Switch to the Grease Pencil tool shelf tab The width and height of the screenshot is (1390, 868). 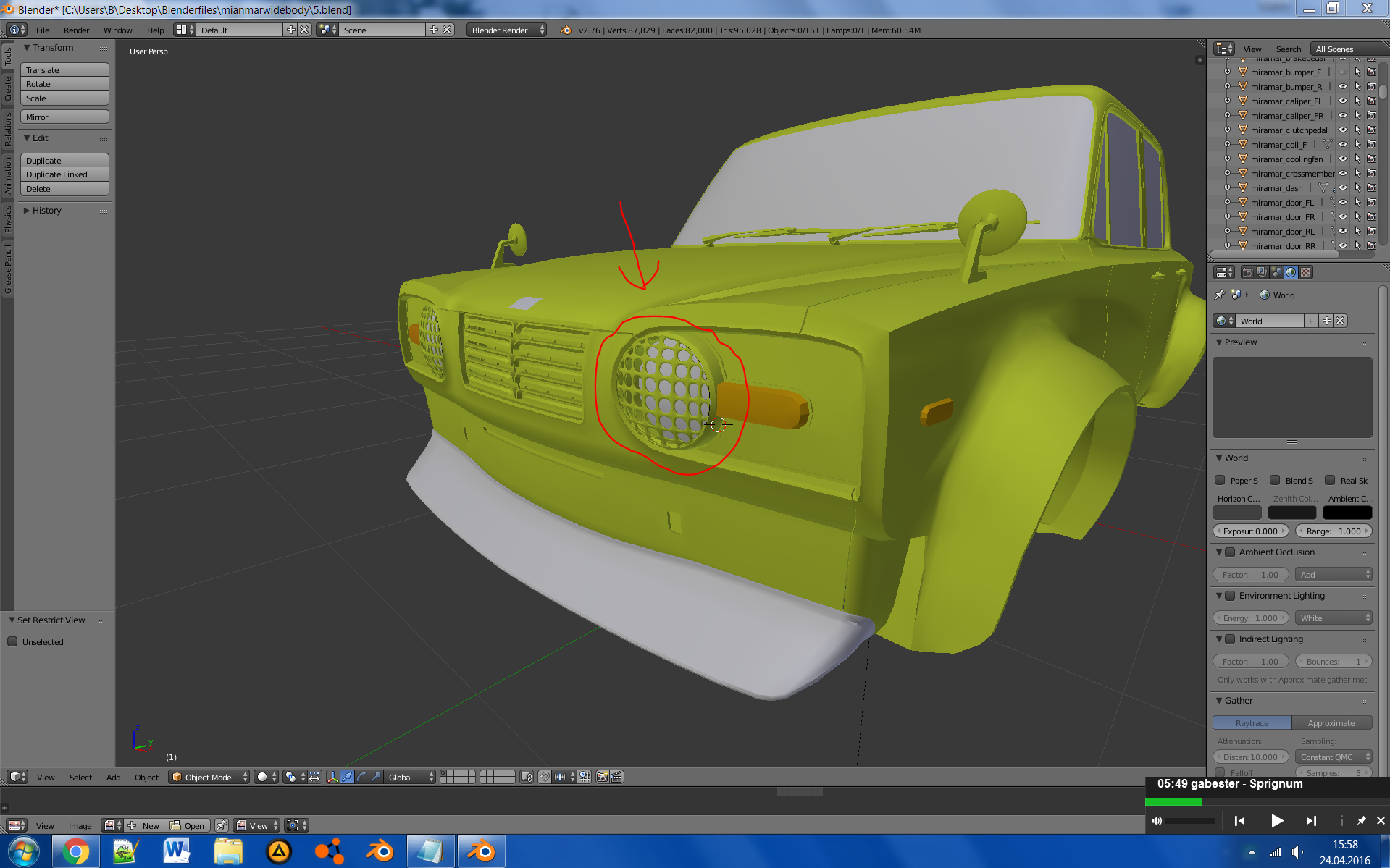pyautogui.click(x=7, y=269)
